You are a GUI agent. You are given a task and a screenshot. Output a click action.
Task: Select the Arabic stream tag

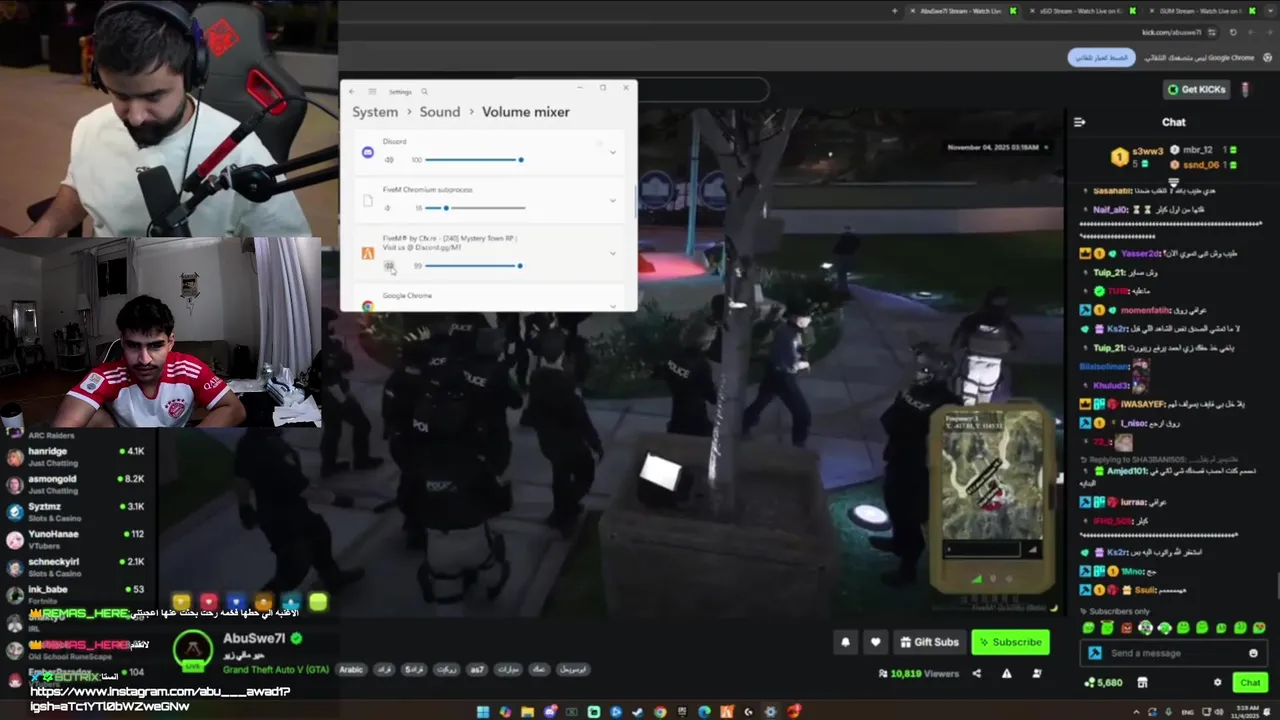(x=351, y=669)
